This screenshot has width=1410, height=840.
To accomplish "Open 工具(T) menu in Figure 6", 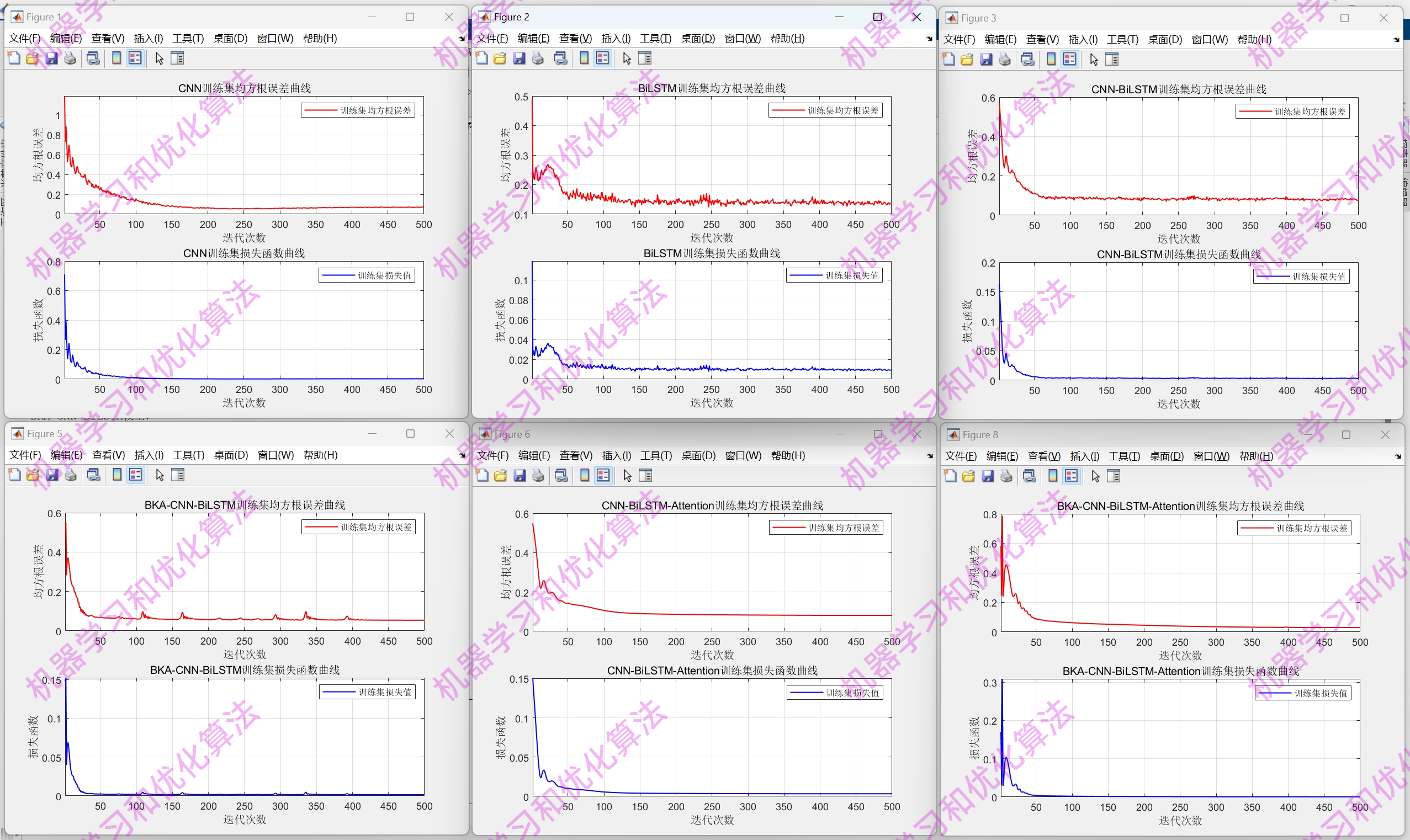I will point(655,456).
